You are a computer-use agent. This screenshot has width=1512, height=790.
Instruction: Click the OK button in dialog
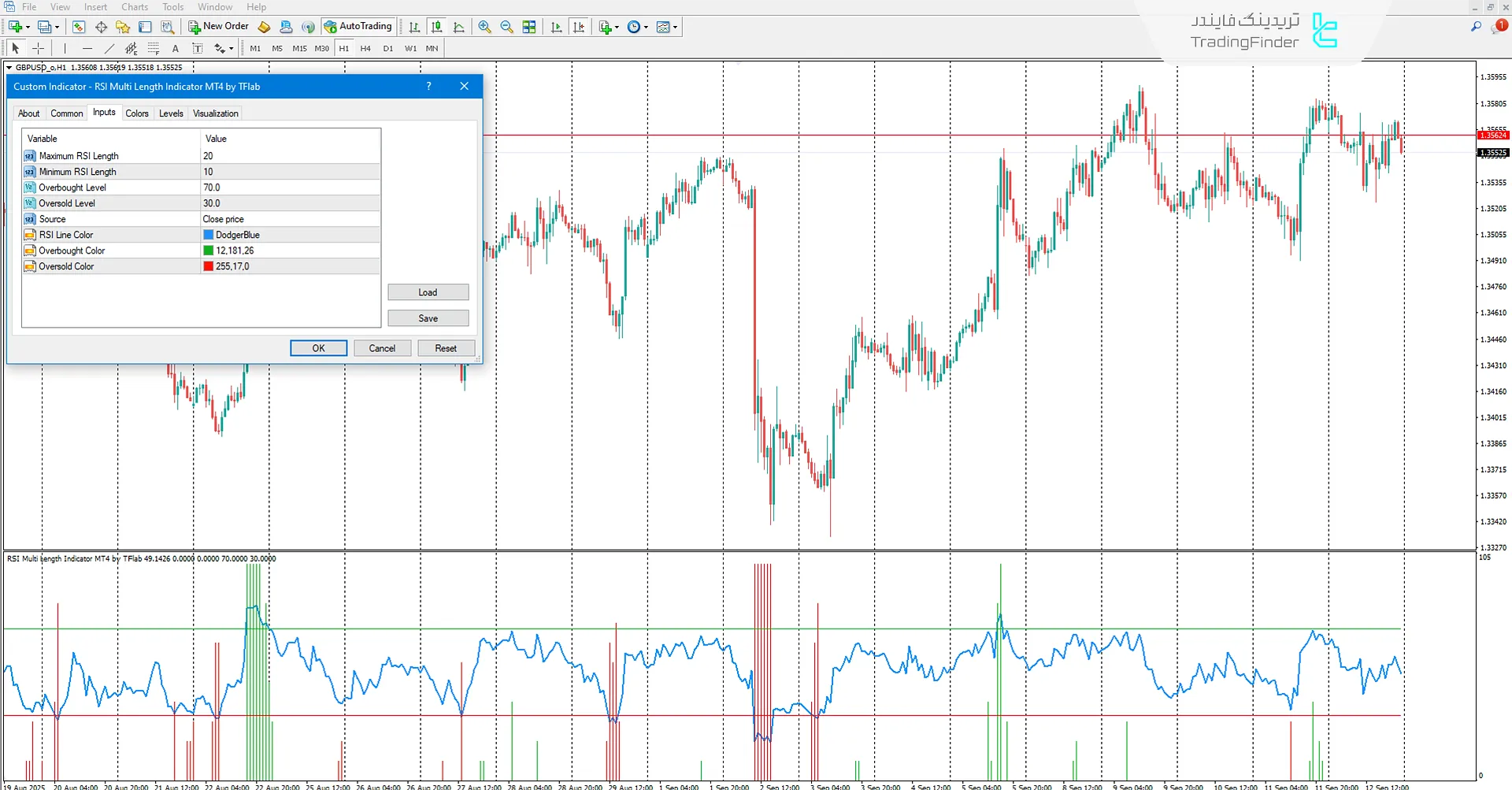point(318,348)
